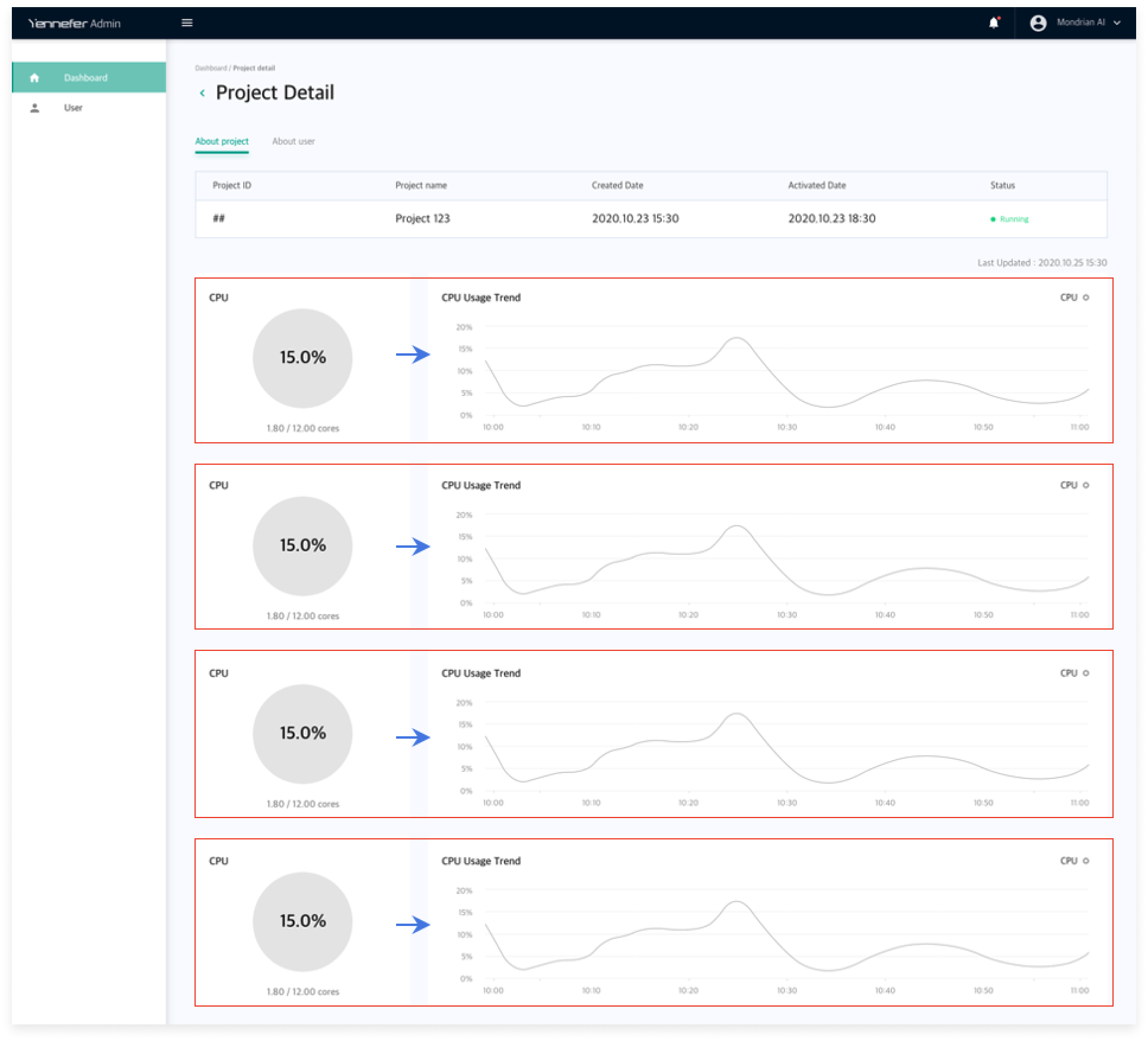1148x1041 pixels.
Task: Click the blue arrow in the first CPU panel
Action: click(413, 355)
